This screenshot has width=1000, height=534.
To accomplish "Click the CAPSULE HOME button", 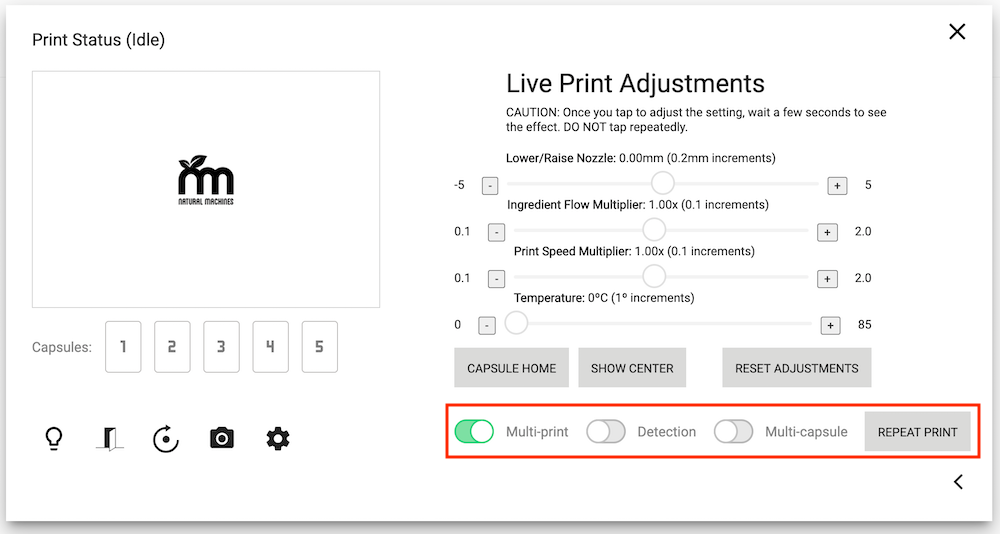I will click(511, 368).
